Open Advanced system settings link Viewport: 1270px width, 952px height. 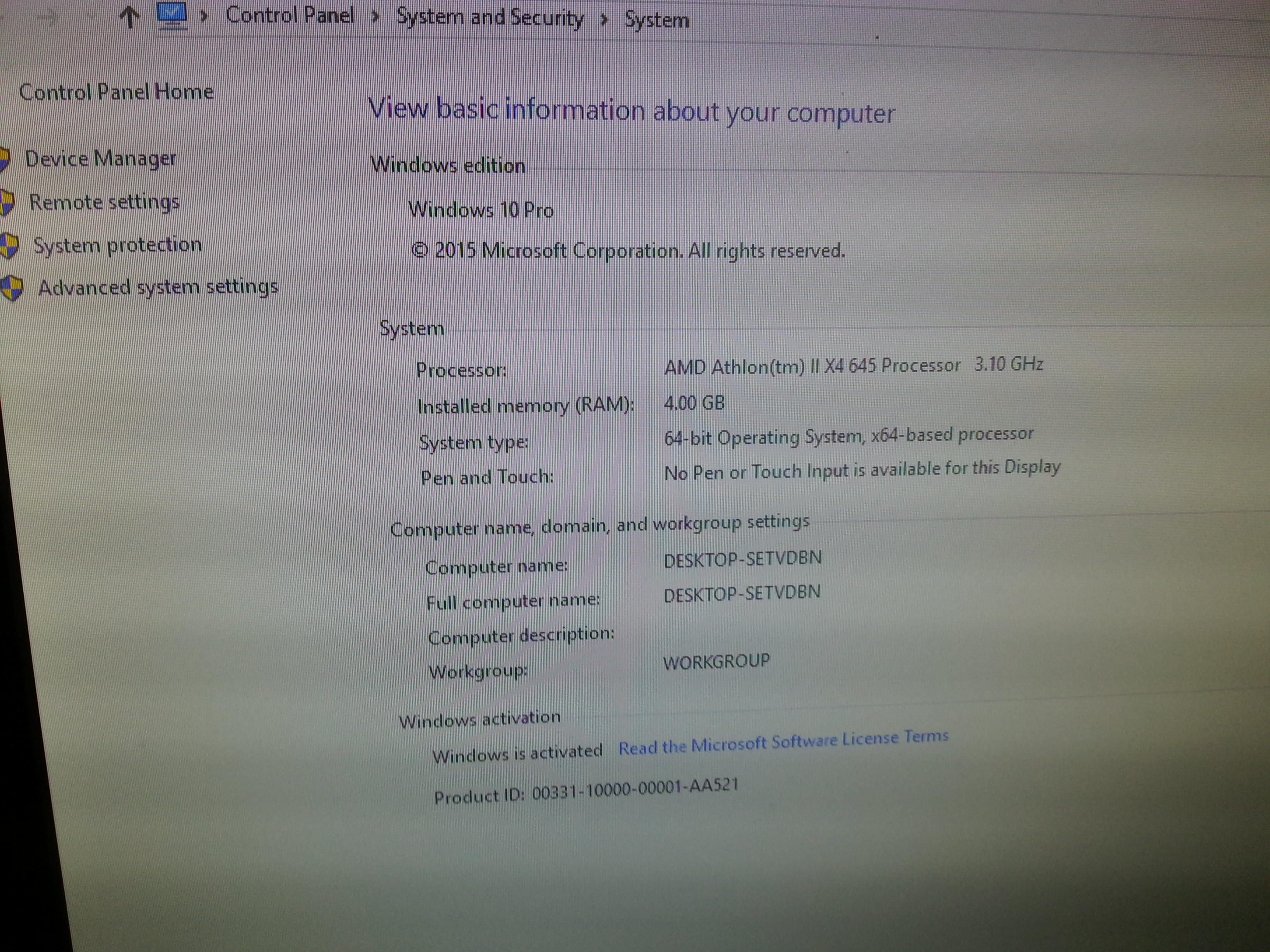[x=158, y=286]
